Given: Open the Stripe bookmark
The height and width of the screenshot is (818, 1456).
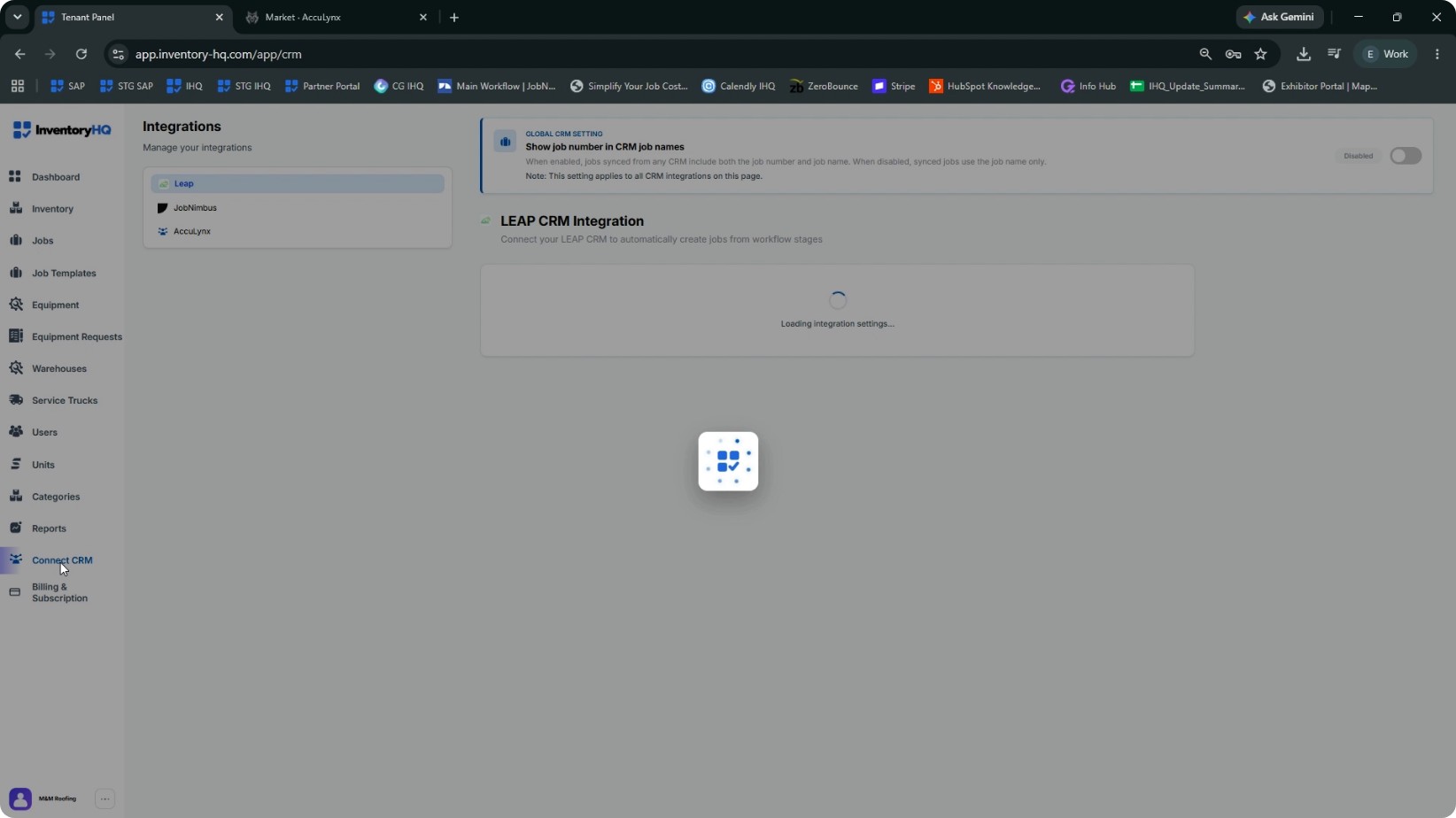Looking at the screenshot, I should 894,86.
